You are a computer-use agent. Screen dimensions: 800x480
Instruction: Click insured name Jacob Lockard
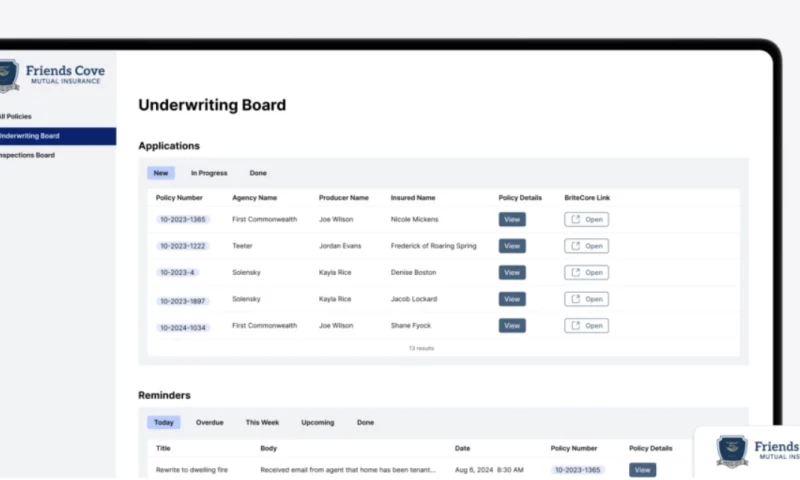[x=414, y=299]
